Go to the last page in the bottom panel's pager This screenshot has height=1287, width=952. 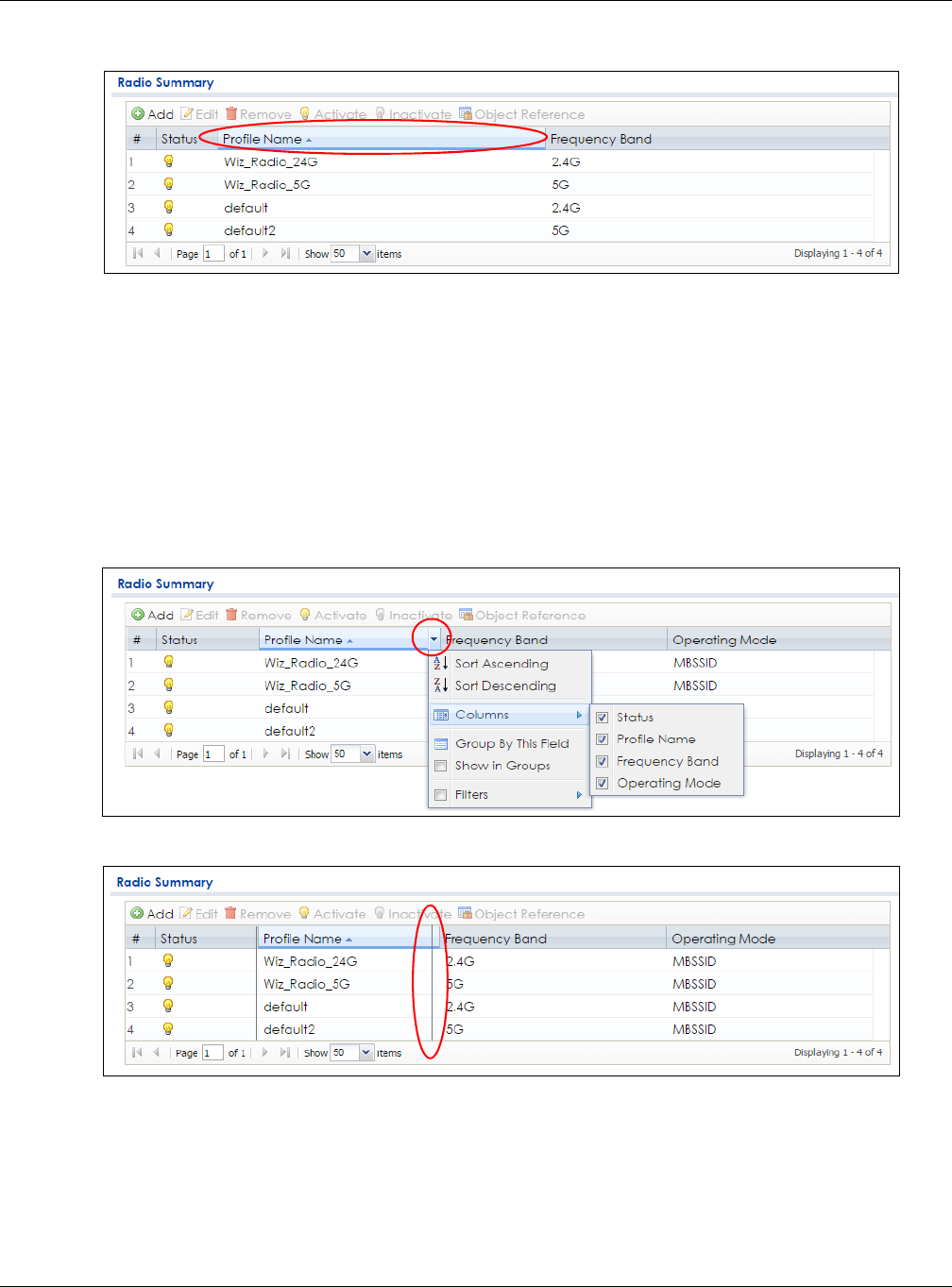284,1052
